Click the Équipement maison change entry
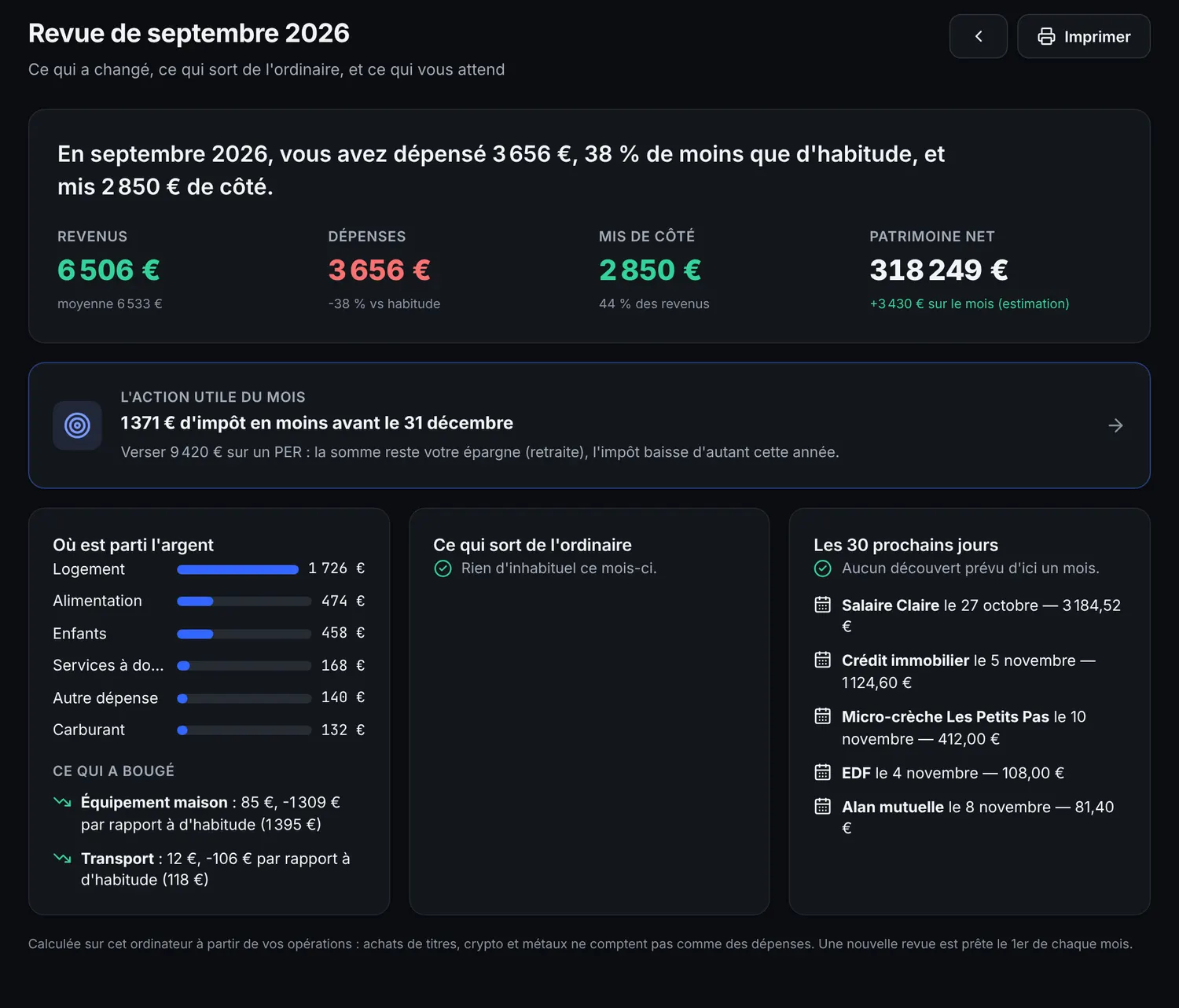 pyautogui.click(x=209, y=813)
